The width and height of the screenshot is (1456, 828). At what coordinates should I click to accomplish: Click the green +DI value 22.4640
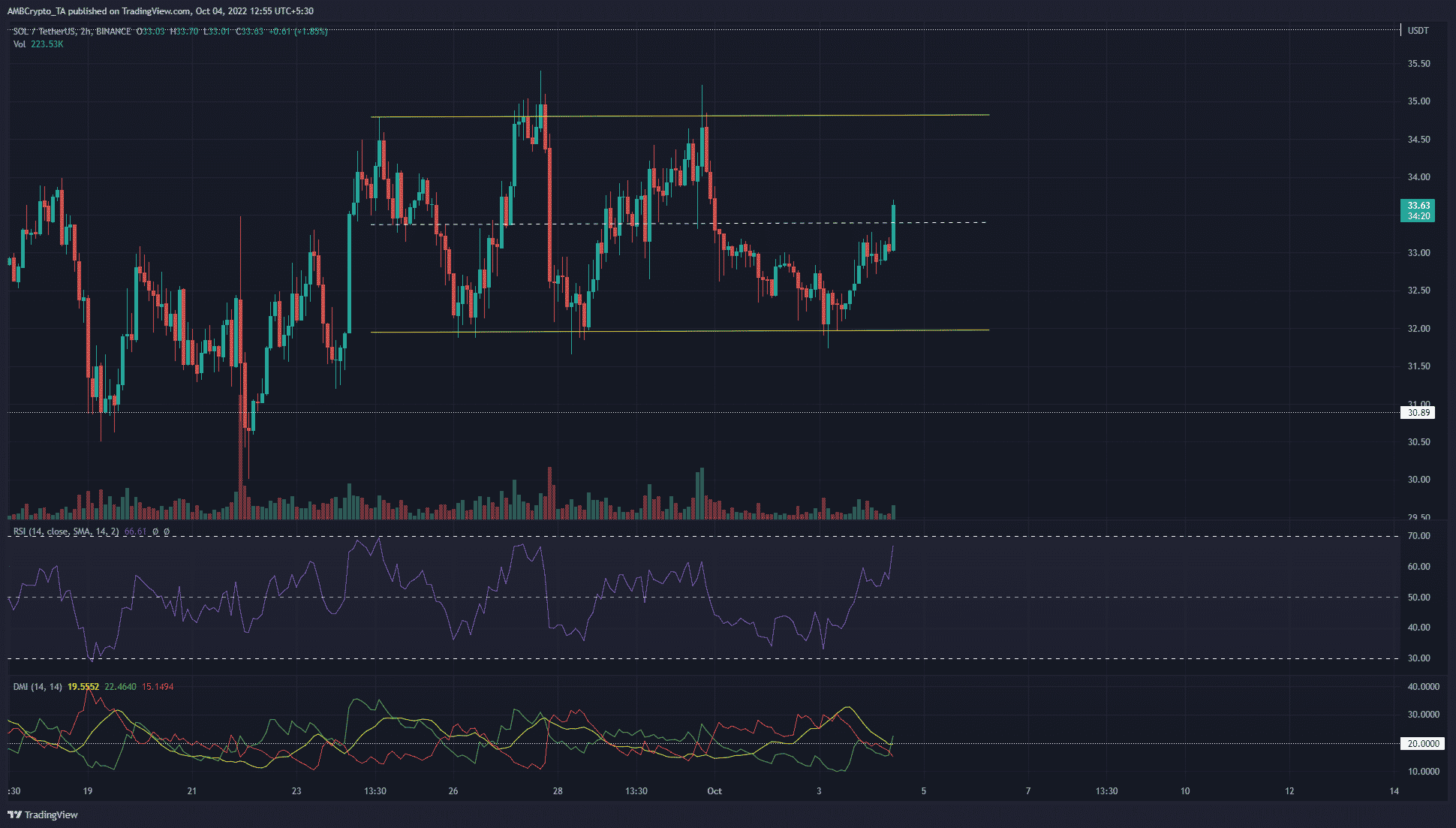[x=120, y=687]
